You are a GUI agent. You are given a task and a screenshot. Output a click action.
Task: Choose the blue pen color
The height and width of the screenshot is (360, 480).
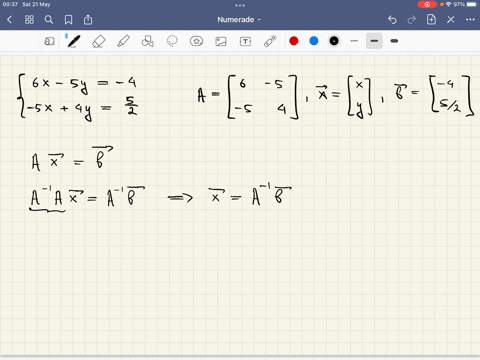click(x=314, y=41)
